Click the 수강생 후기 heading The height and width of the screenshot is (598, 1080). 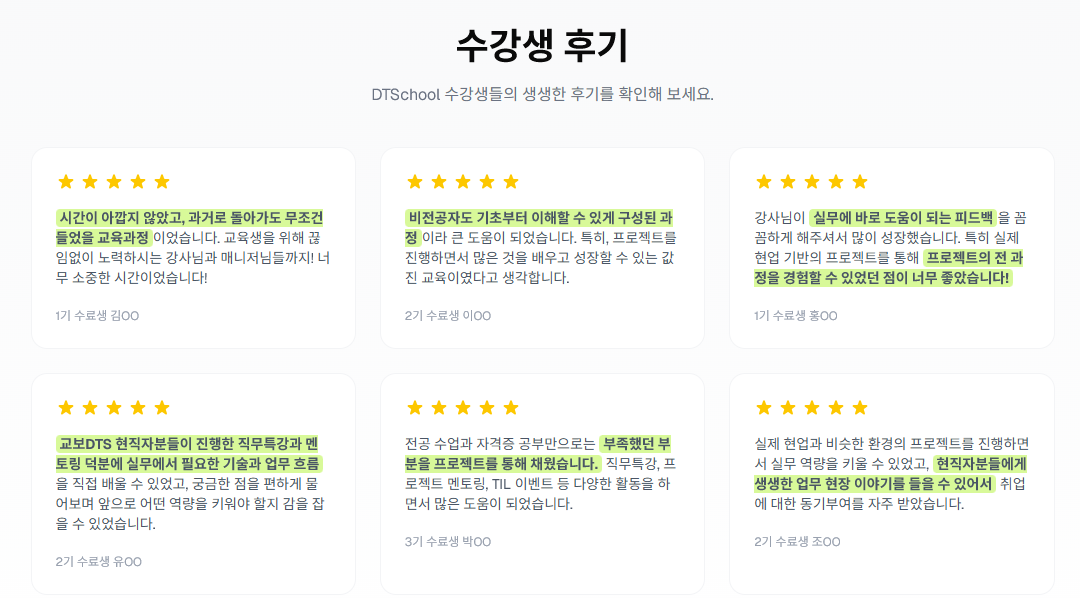(x=541, y=45)
